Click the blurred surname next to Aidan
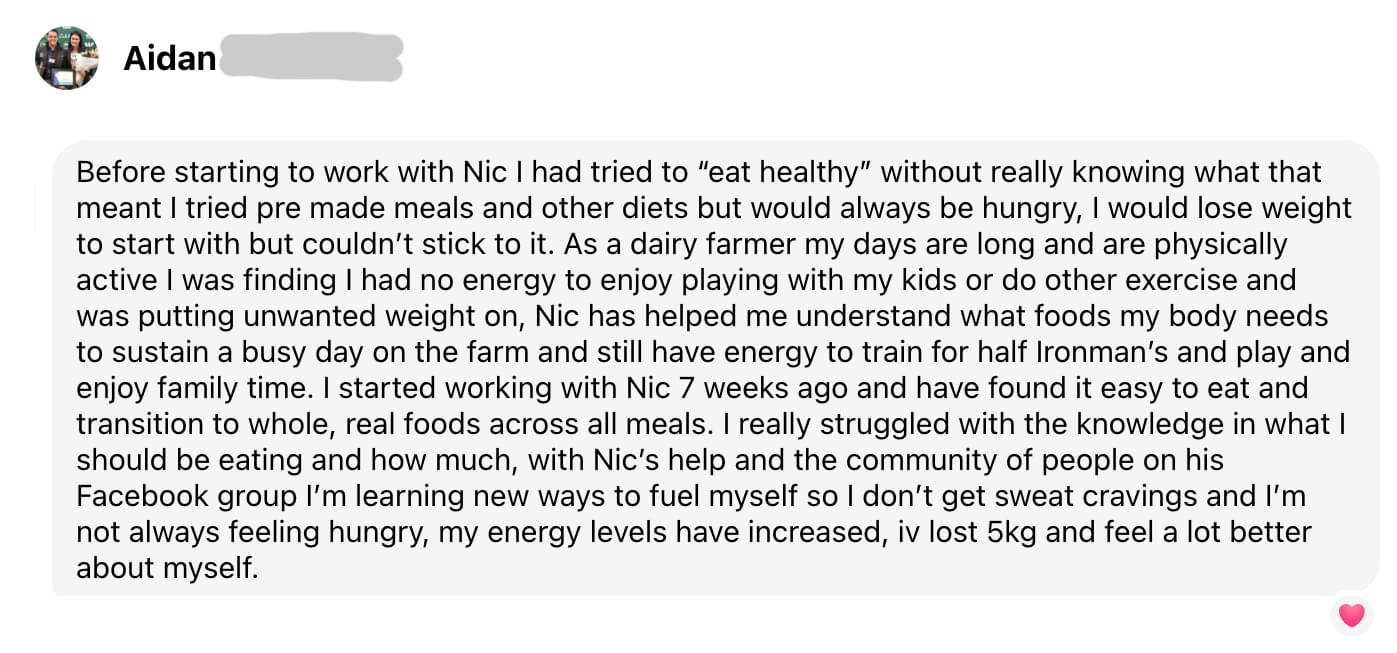The height and width of the screenshot is (653, 1397). point(311,58)
